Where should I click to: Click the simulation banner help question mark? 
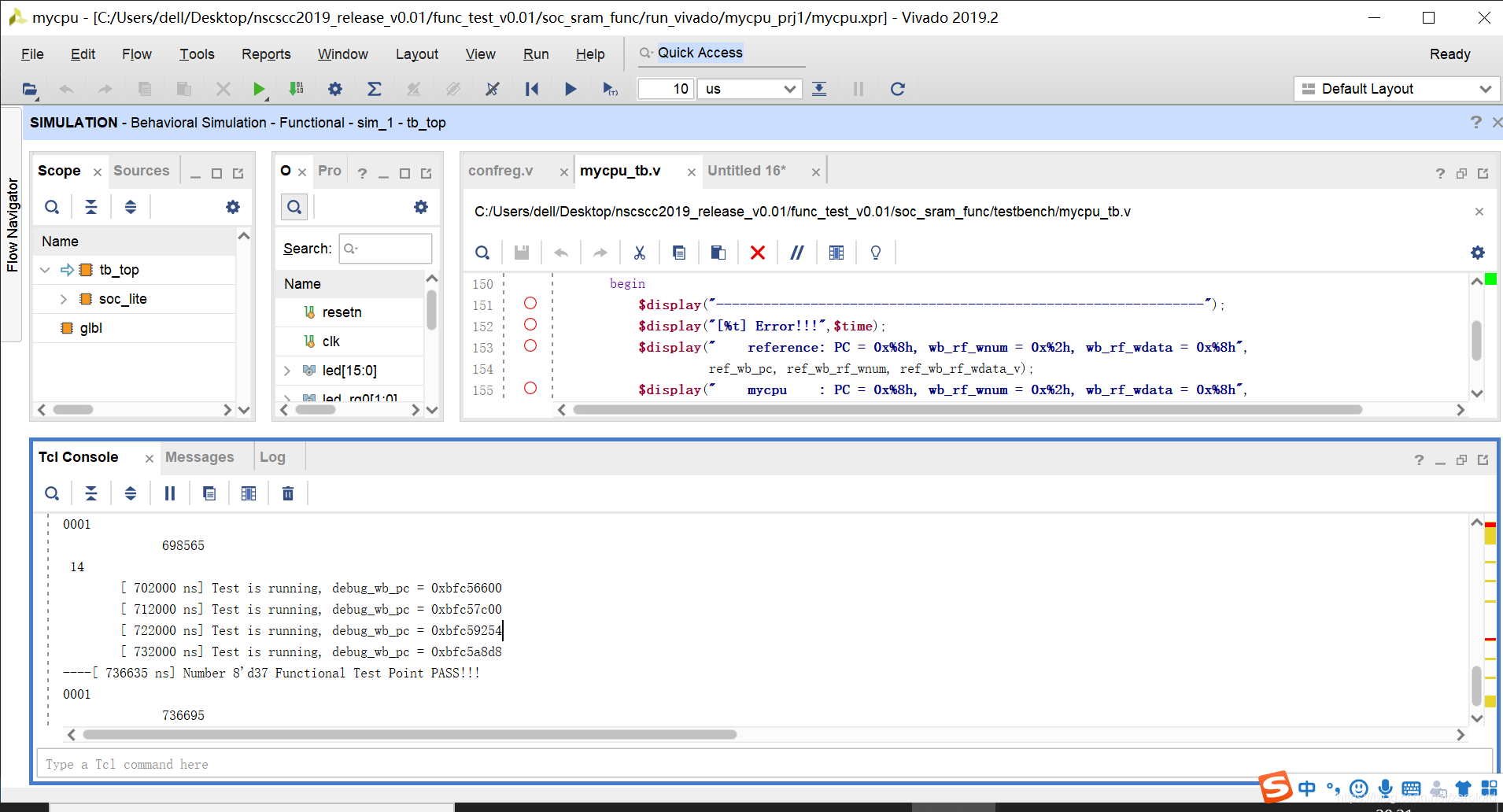(x=1475, y=123)
